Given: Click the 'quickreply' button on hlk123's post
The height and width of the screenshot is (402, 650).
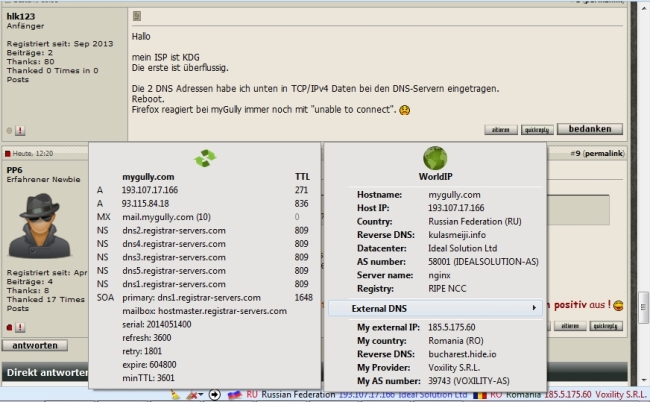Looking at the screenshot, I should (x=537, y=130).
